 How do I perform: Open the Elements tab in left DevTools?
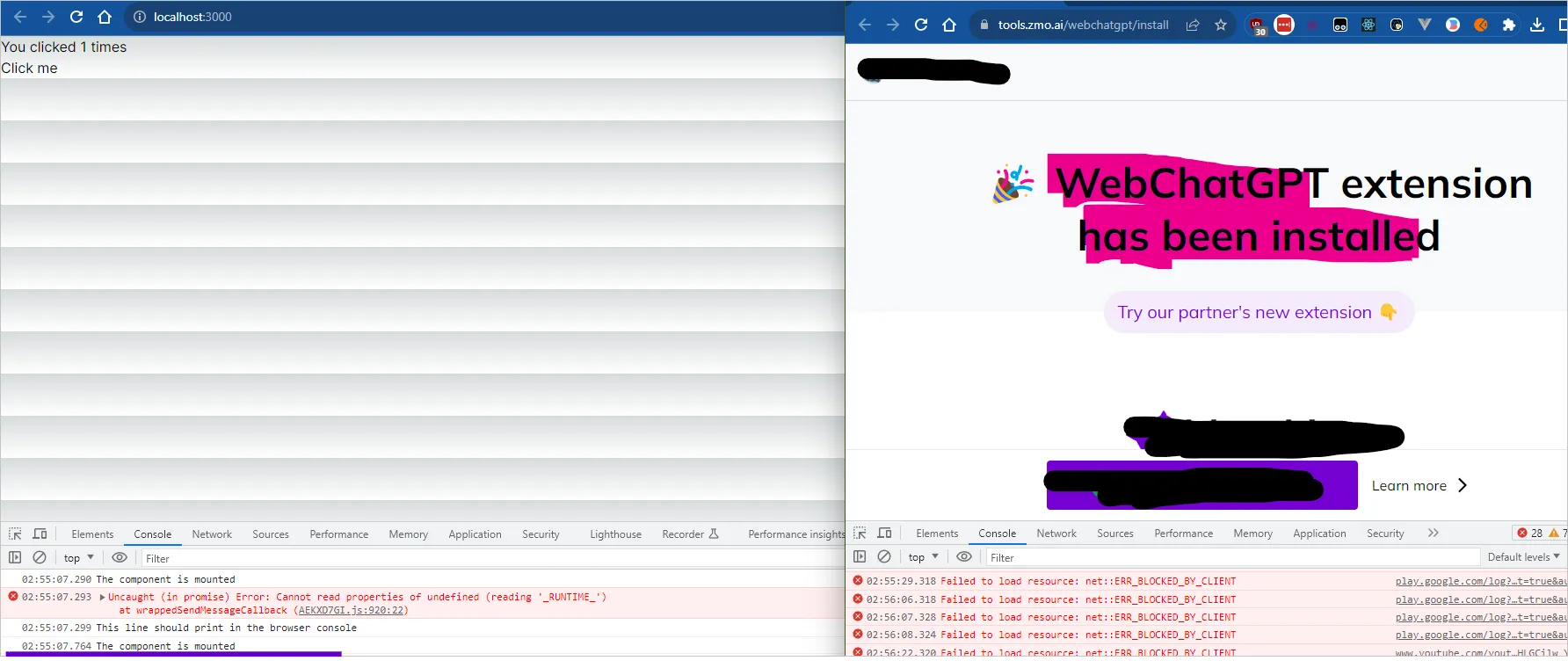click(92, 534)
